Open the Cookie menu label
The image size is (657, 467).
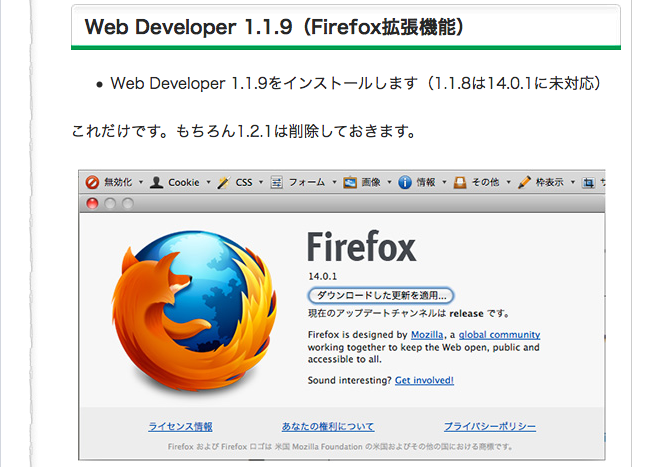point(184,182)
